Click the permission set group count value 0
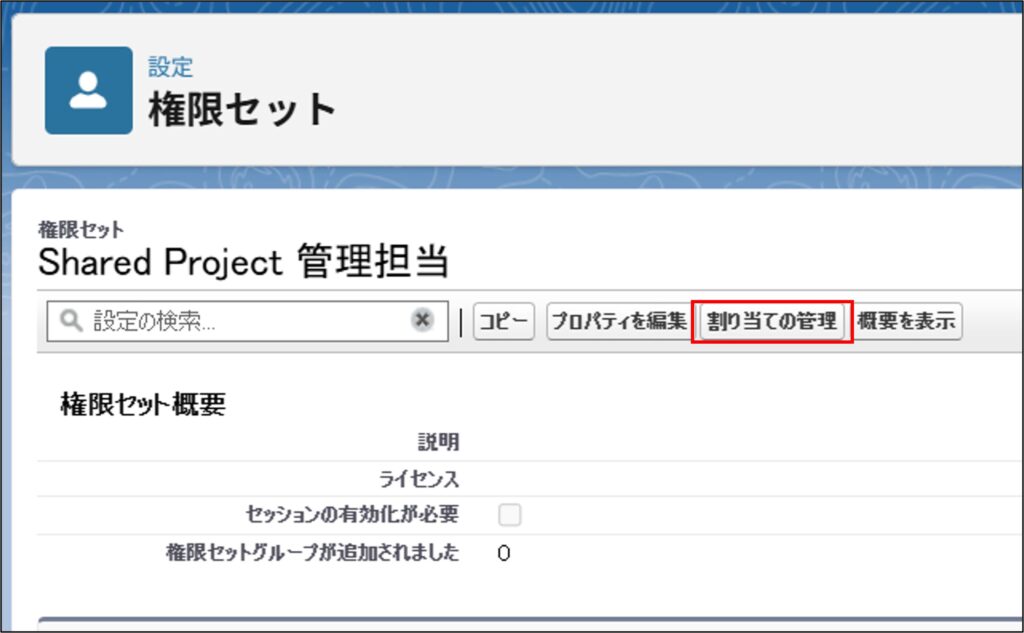Viewport: 1024px width, 633px height. [504, 553]
